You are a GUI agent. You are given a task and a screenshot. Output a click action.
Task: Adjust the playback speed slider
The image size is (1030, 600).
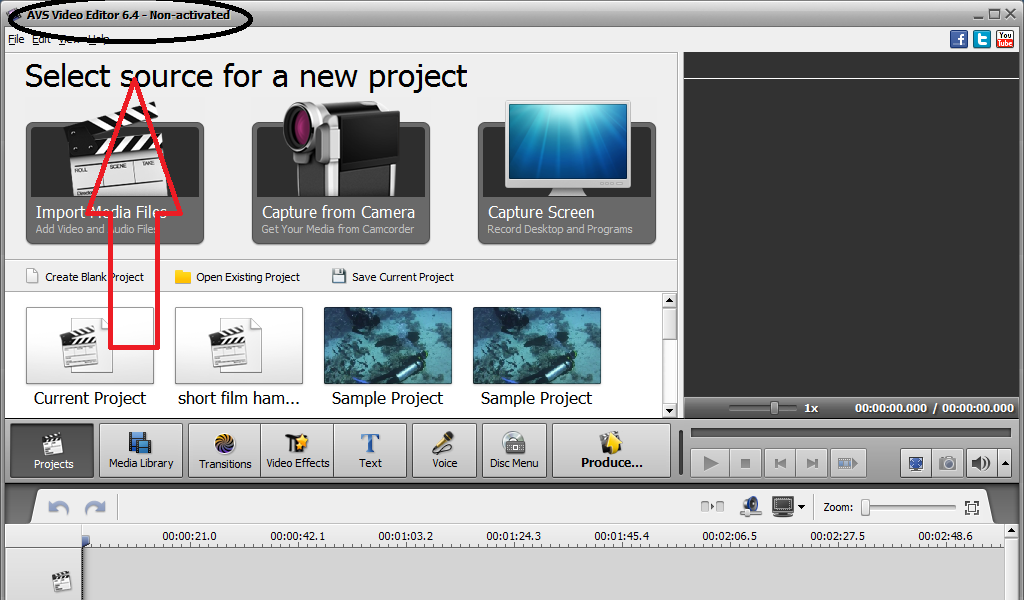point(774,408)
